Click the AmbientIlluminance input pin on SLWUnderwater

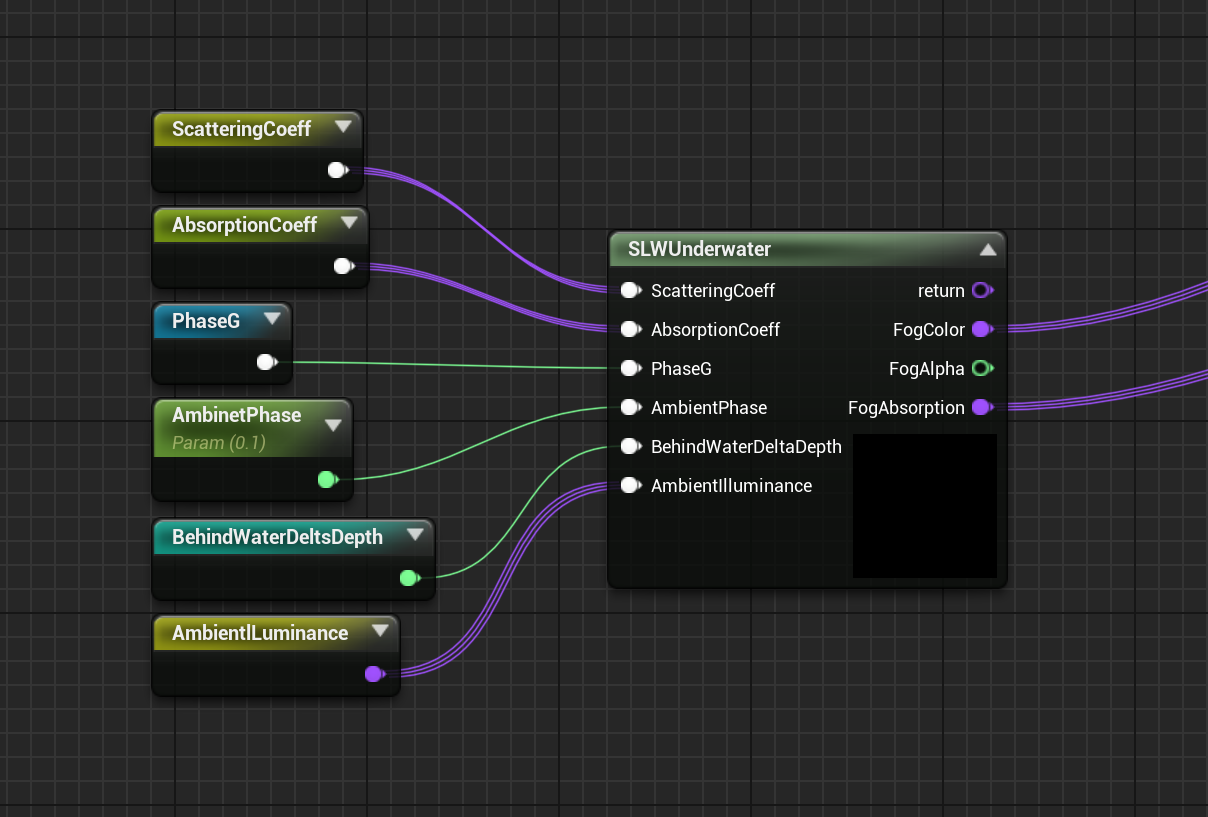(629, 486)
